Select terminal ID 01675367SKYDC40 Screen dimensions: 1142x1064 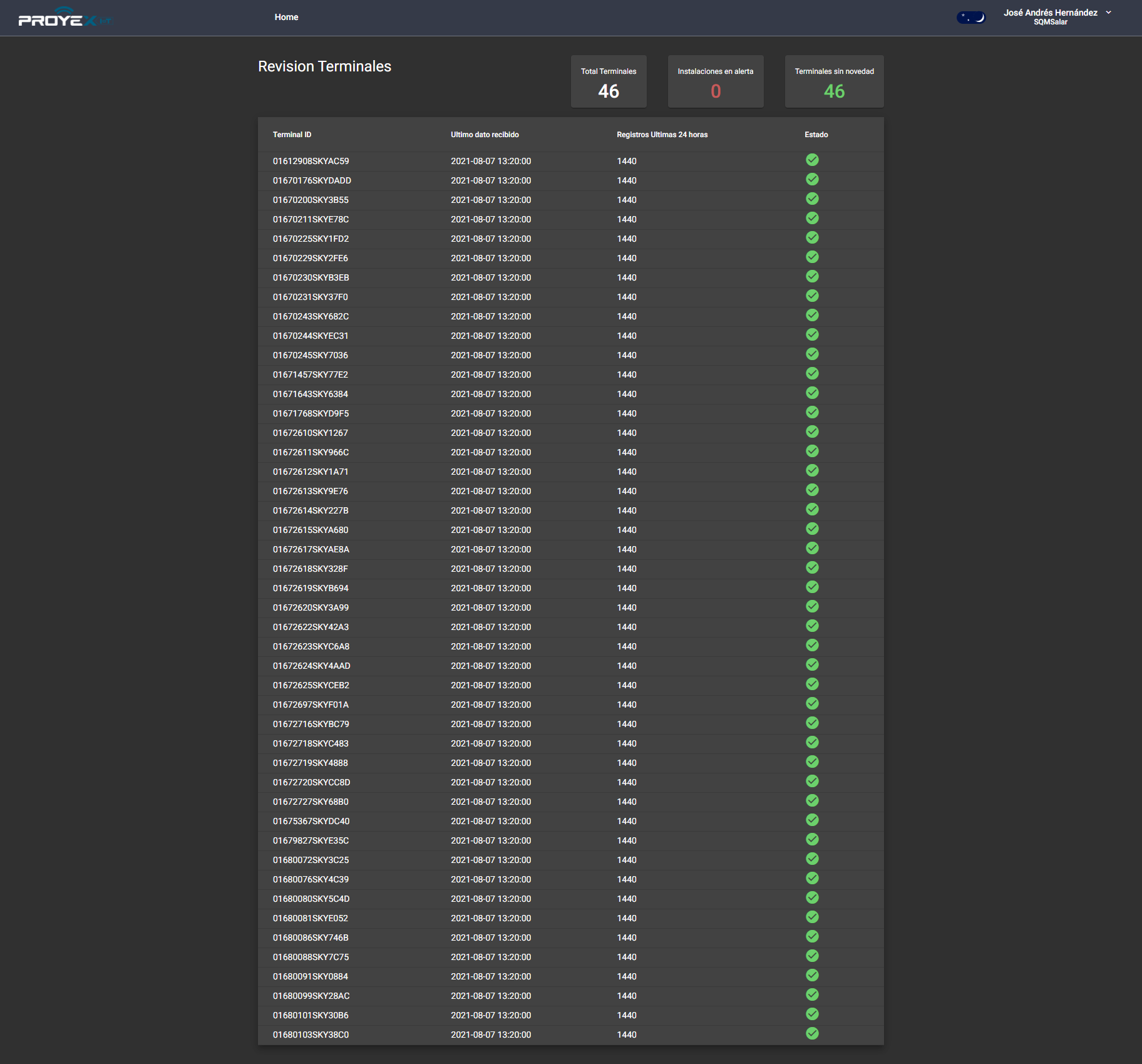coord(311,821)
